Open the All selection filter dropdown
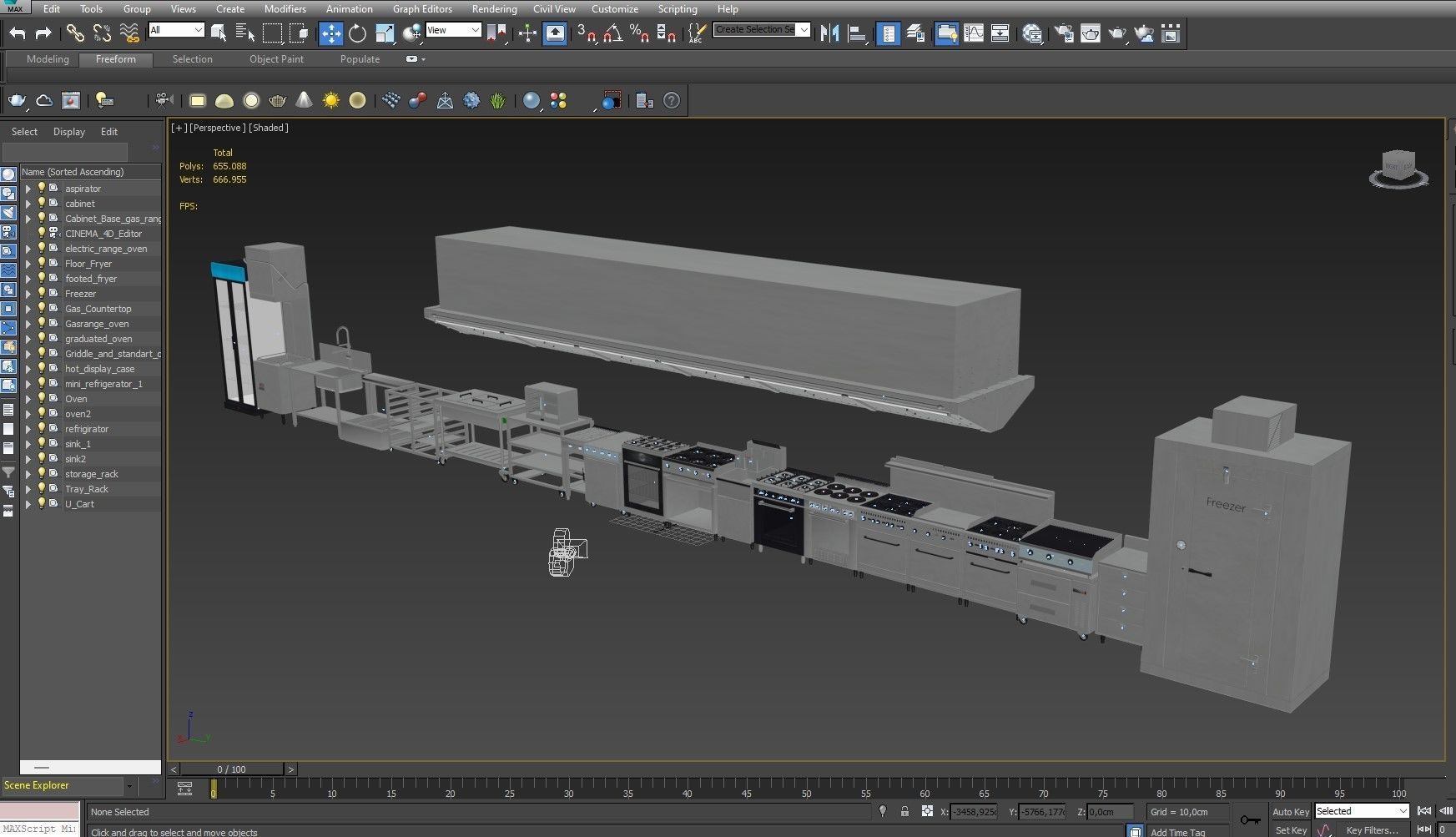Screen dimensions: 1456x837 [176, 30]
